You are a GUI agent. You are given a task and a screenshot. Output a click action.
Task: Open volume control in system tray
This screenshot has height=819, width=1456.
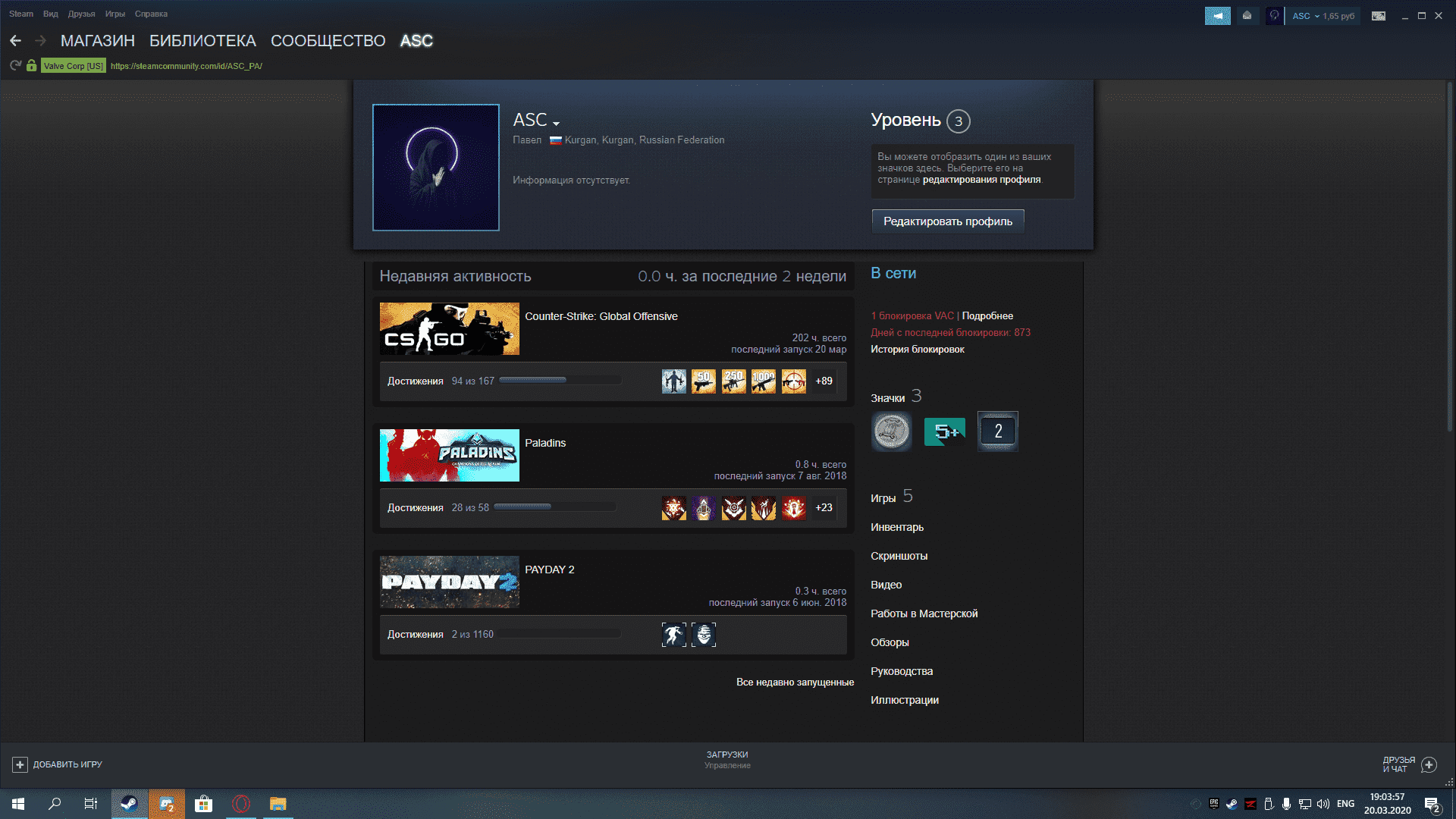pyautogui.click(x=1323, y=804)
